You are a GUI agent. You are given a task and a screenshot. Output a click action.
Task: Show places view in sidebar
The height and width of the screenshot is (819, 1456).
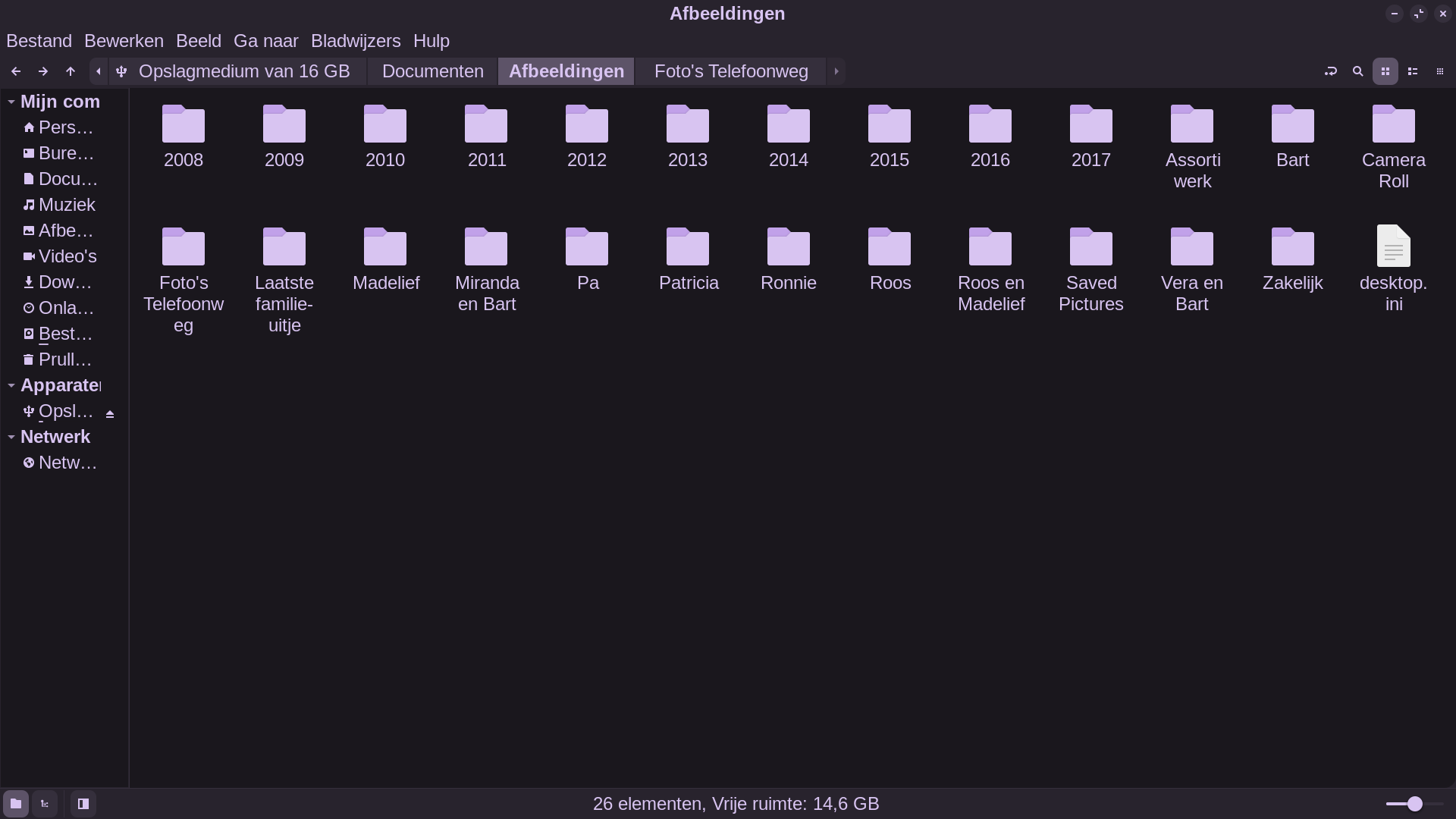pos(16,804)
